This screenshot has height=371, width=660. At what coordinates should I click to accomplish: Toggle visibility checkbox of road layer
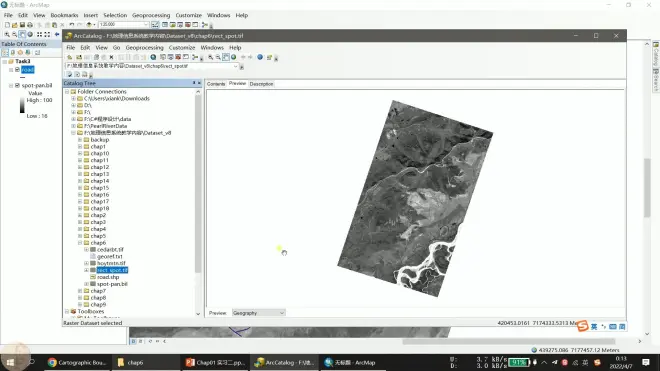(17, 69)
